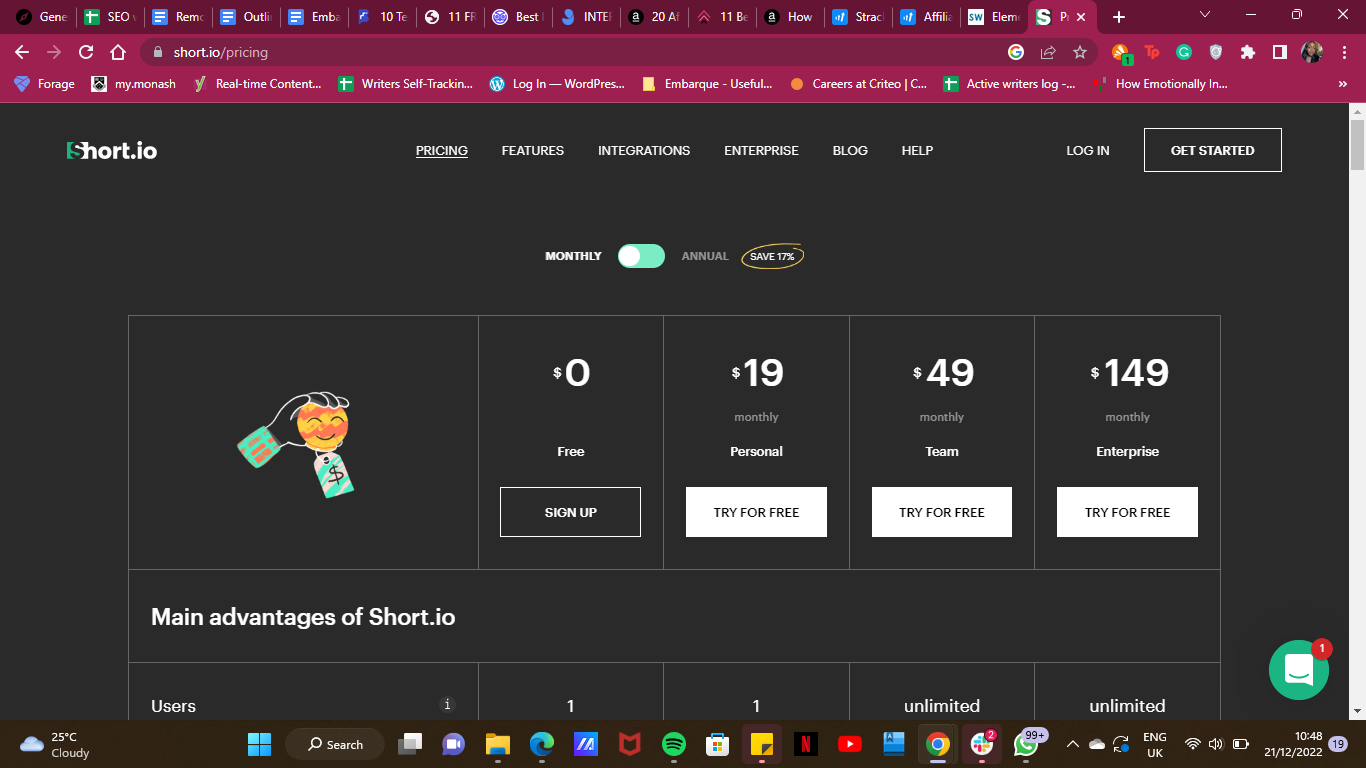
Task: Reload the current page
Action: (x=86, y=52)
